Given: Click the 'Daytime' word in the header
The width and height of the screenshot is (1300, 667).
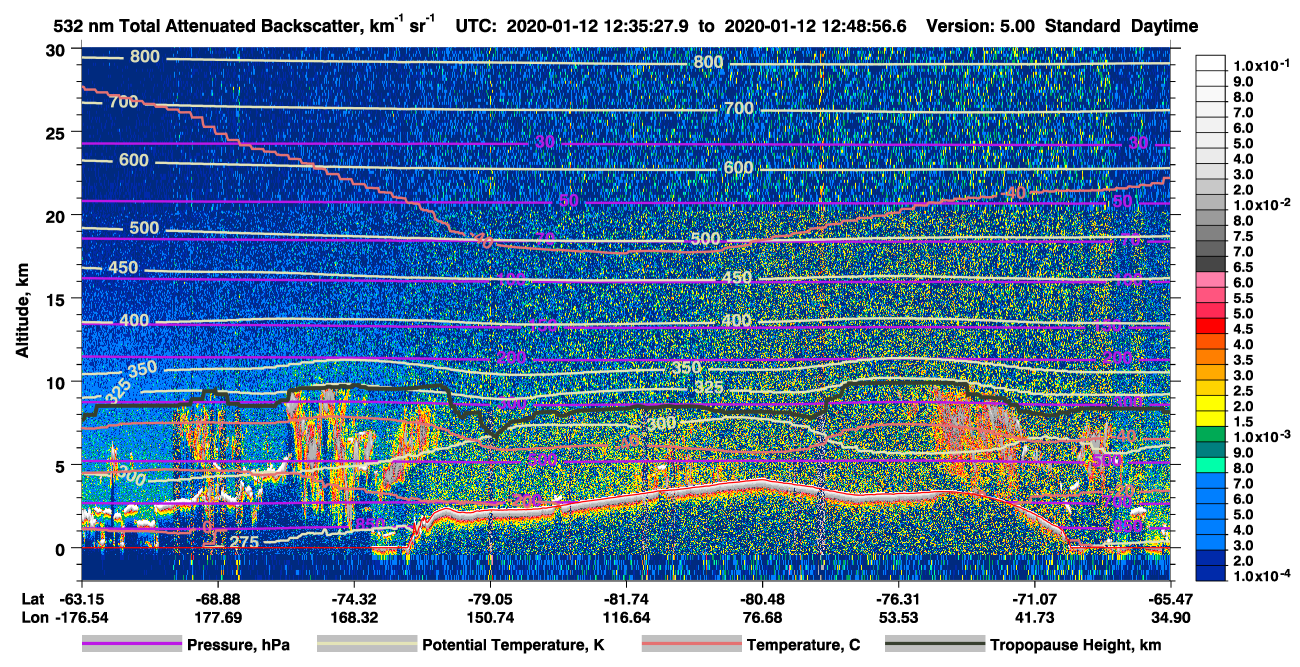Looking at the screenshot, I should tap(1165, 27).
